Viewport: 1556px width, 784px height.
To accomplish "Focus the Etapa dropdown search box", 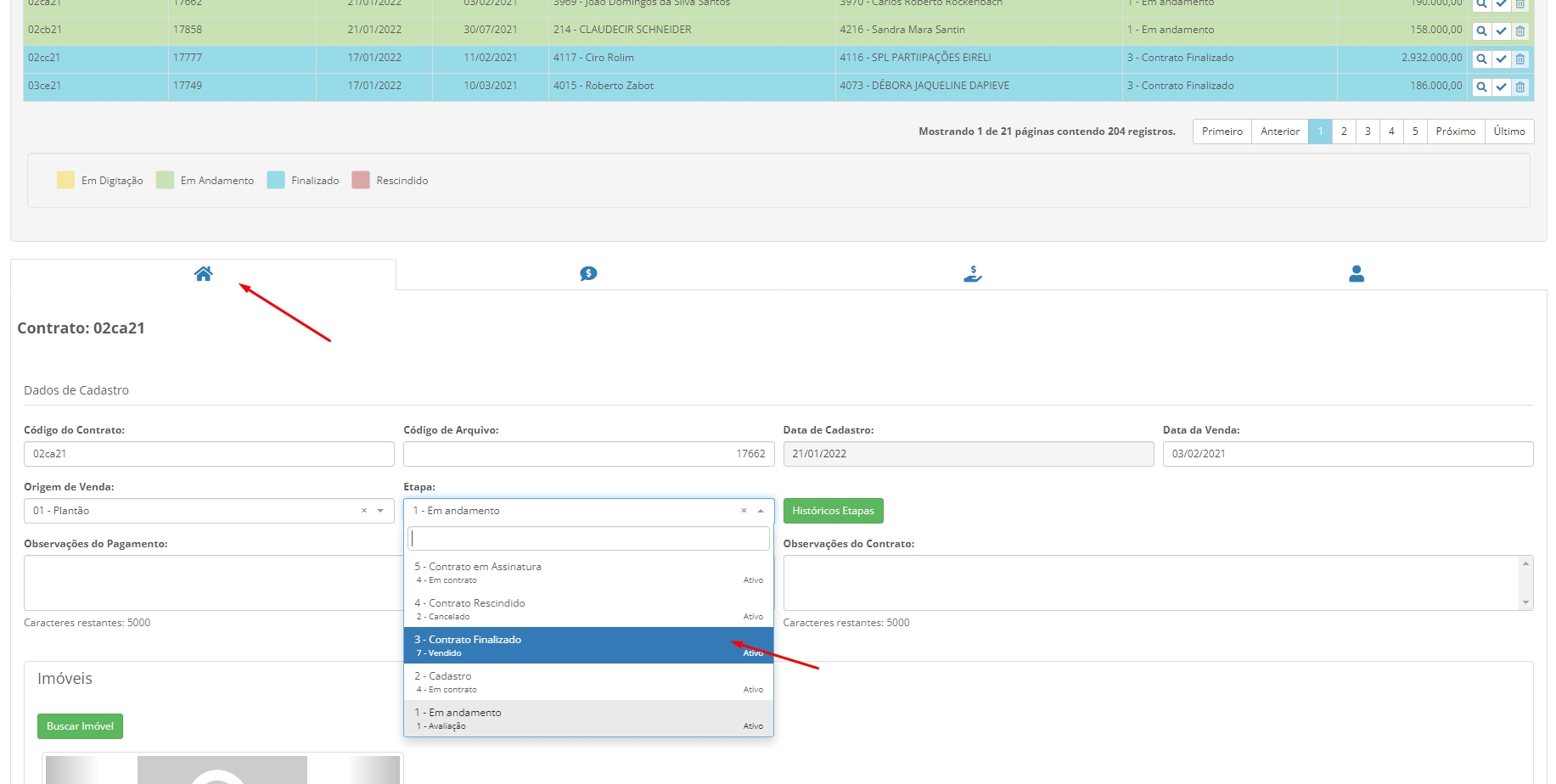I will pyautogui.click(x=588, y=539).
